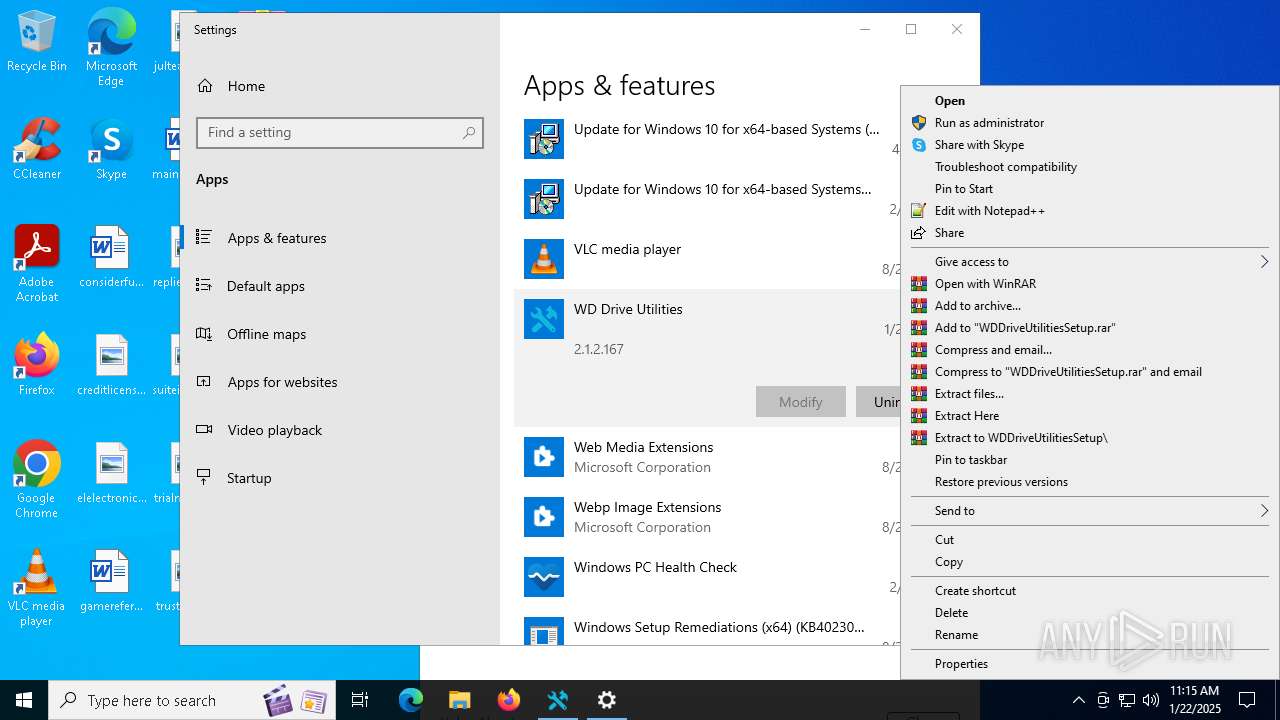
Task: Open Firefox from the taskbar
Action: pyautogui.click(x=508, y=700)
